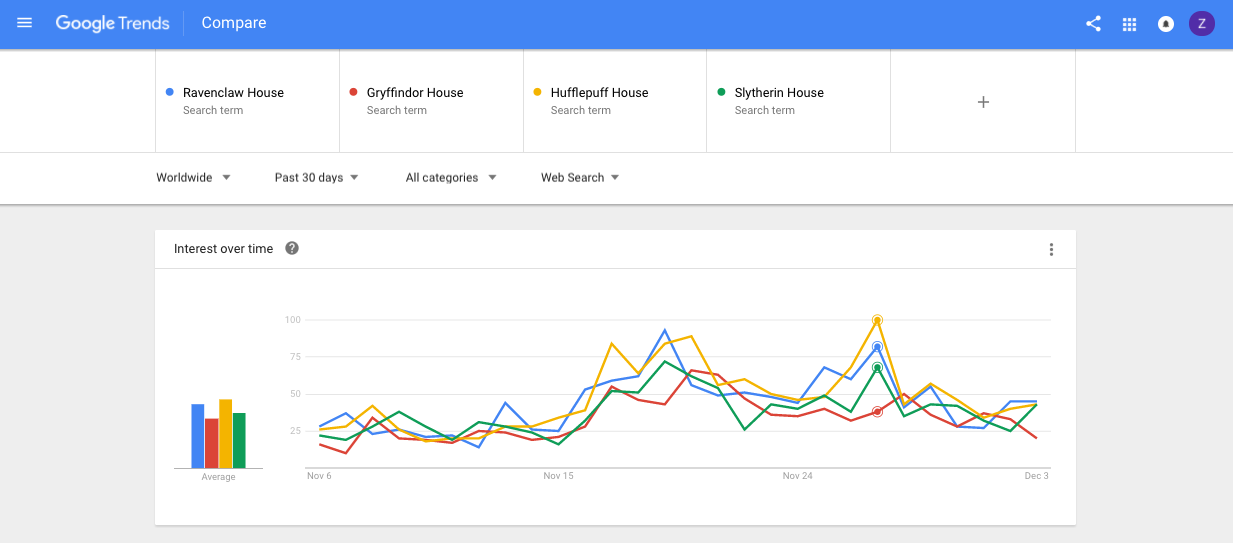Add a new comparison term

(x=983, y=101)
